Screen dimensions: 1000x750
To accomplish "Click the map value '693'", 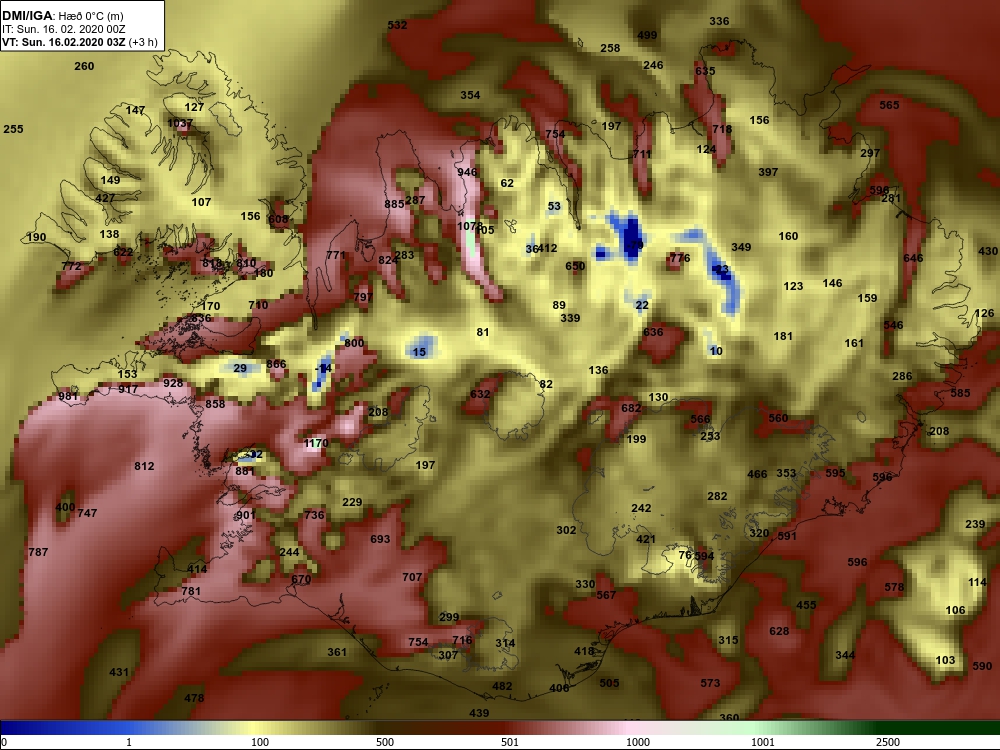I will point(380,540).
